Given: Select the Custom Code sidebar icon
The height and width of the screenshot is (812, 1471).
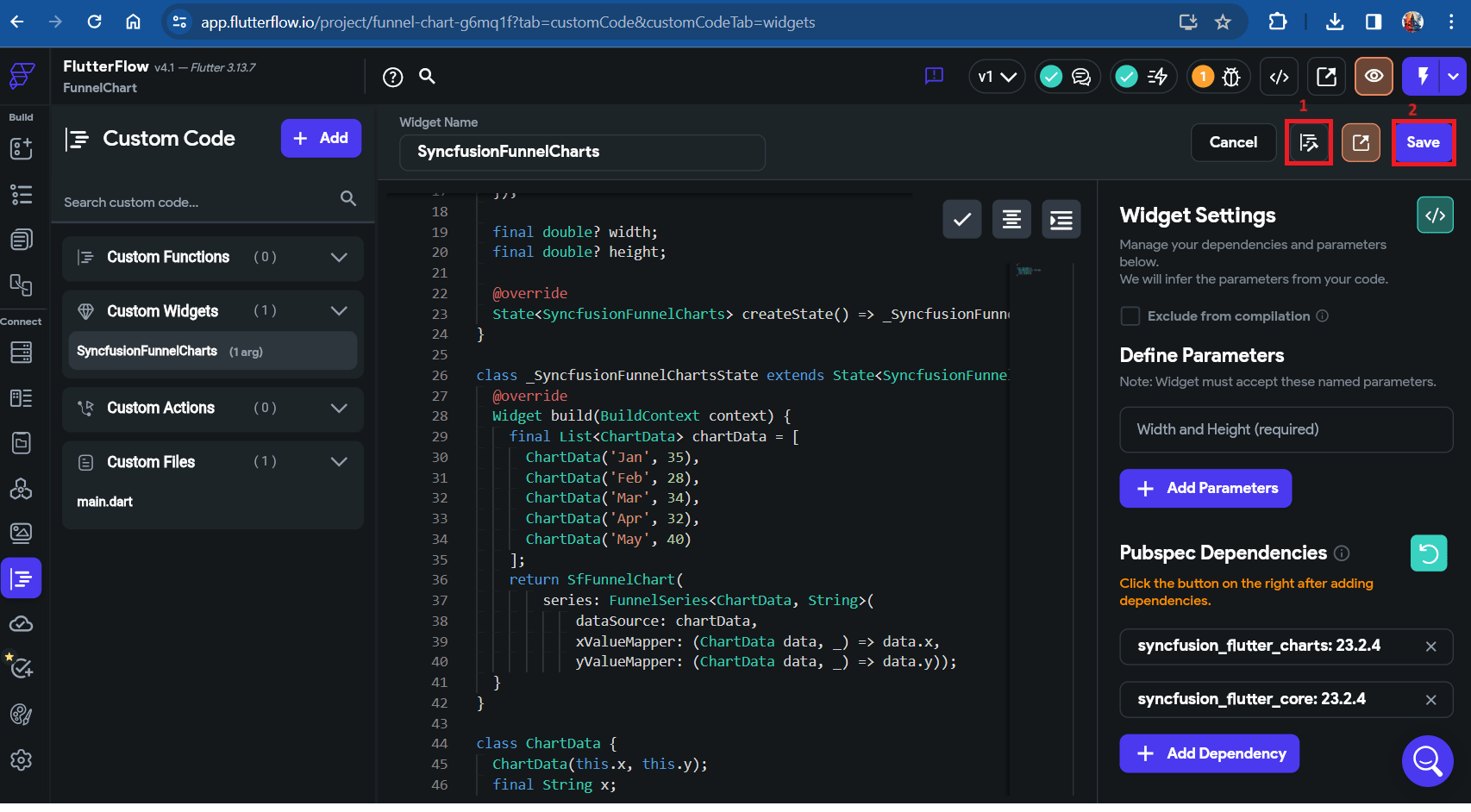Looking at the screenshot, I should pos(21,578).
